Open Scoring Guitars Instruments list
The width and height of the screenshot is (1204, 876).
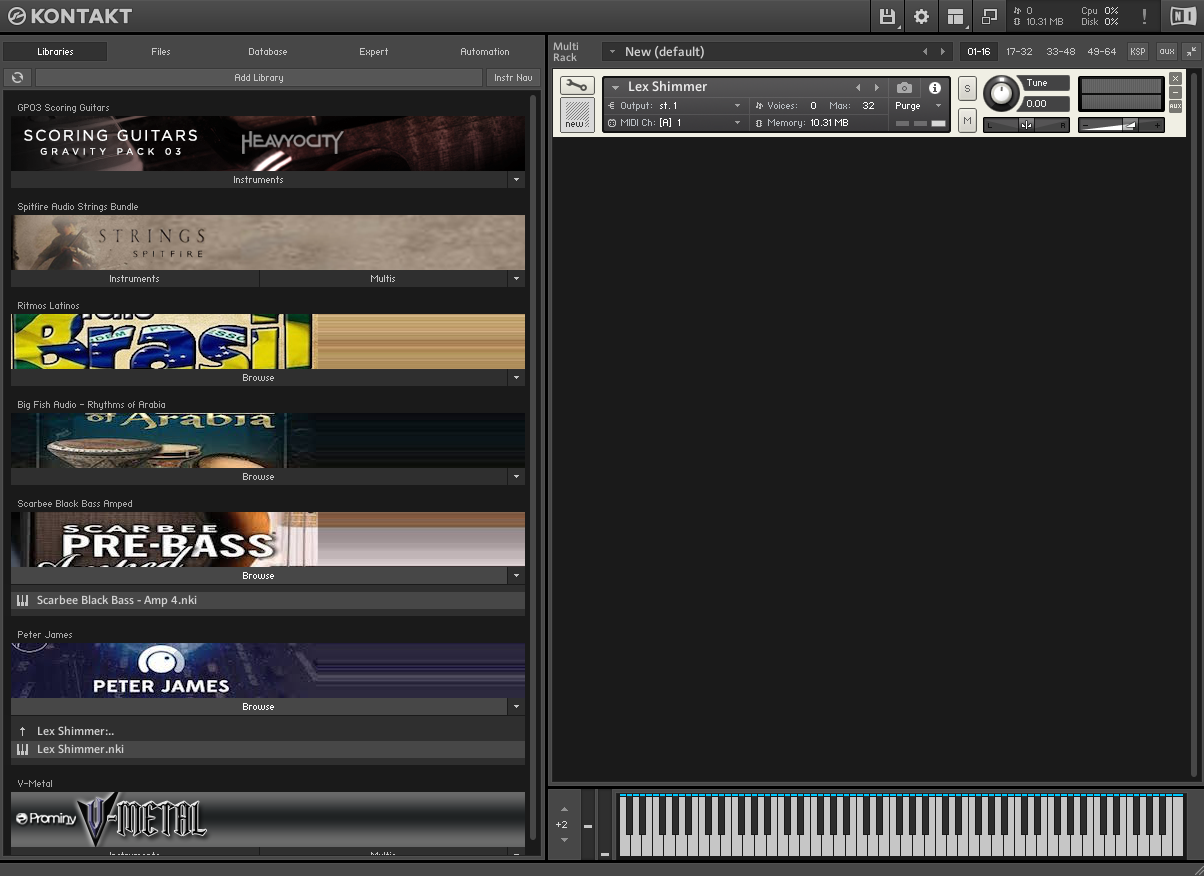(259, 180)
